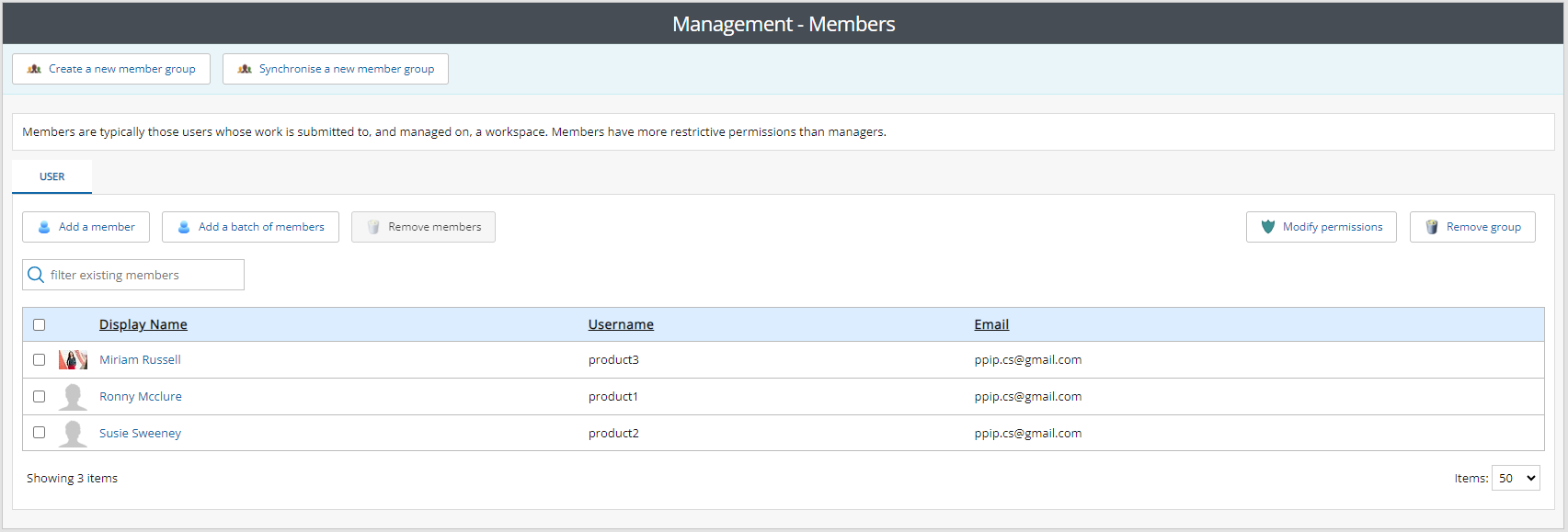Sort by Display Name column header
The image size is (1568, 532).
click(x=143, y=324)
